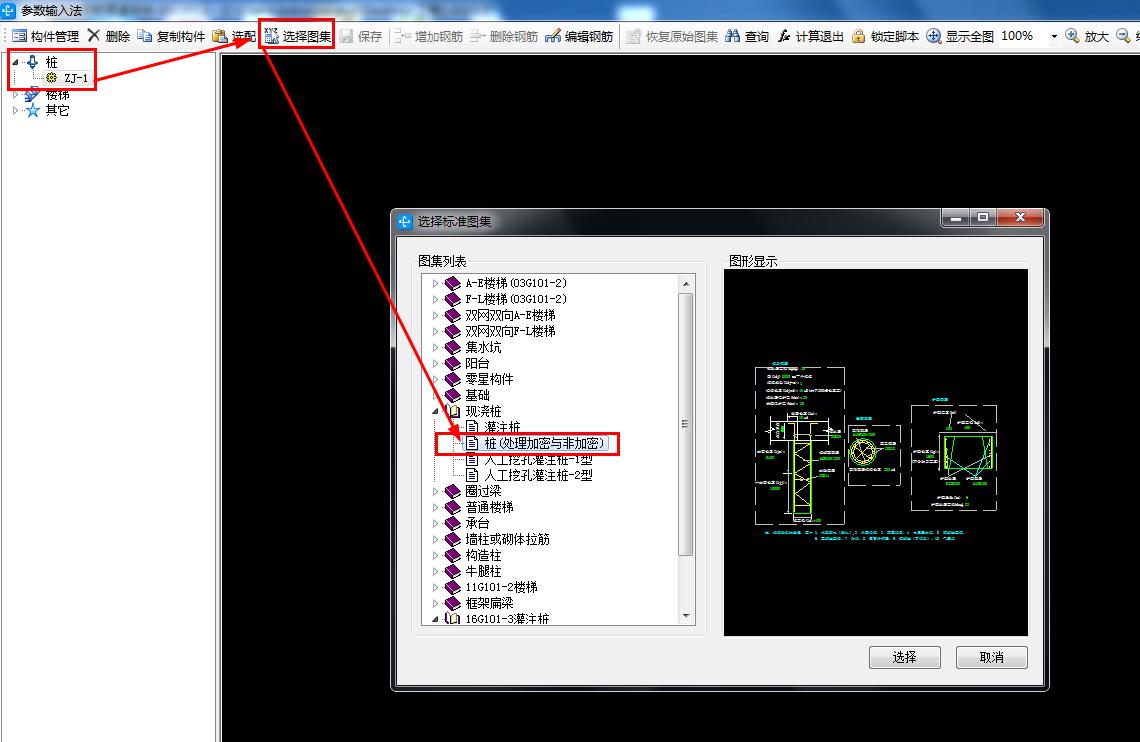Click the 放大 zoom in tool
Image resolution: width=1140 pixels, height=742 pixels.
1087,36
